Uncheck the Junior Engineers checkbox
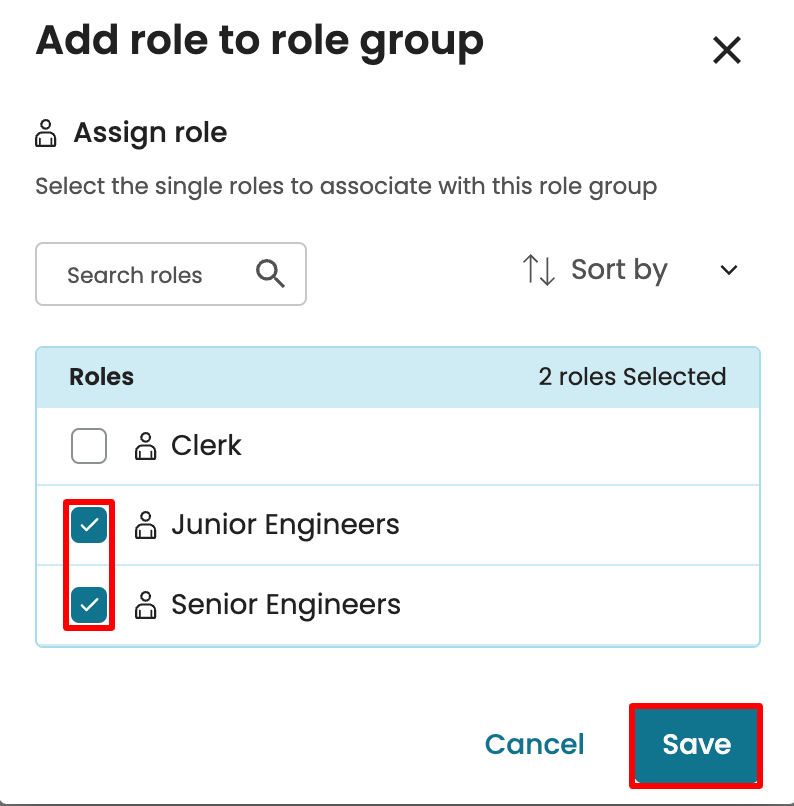The image size is (794, 806). point(89,525)
